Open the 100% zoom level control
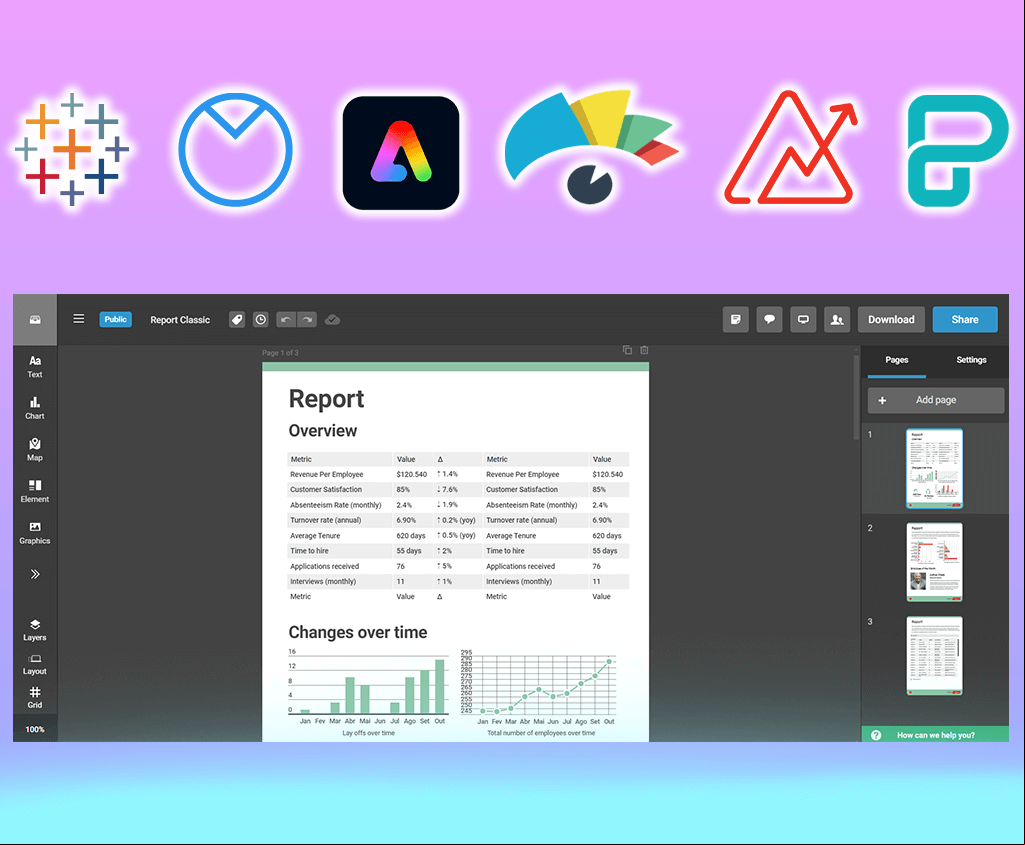Image resolution: width=1025 pixels, height=845 pixels. (x=35, y=729)
